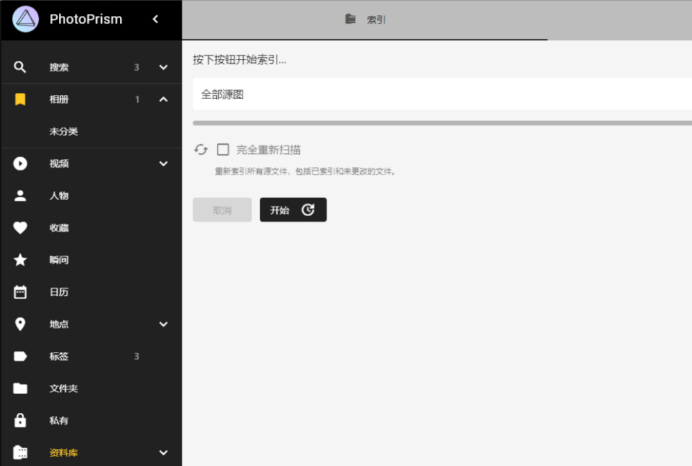Click the moments star icon

click(20, 260)
